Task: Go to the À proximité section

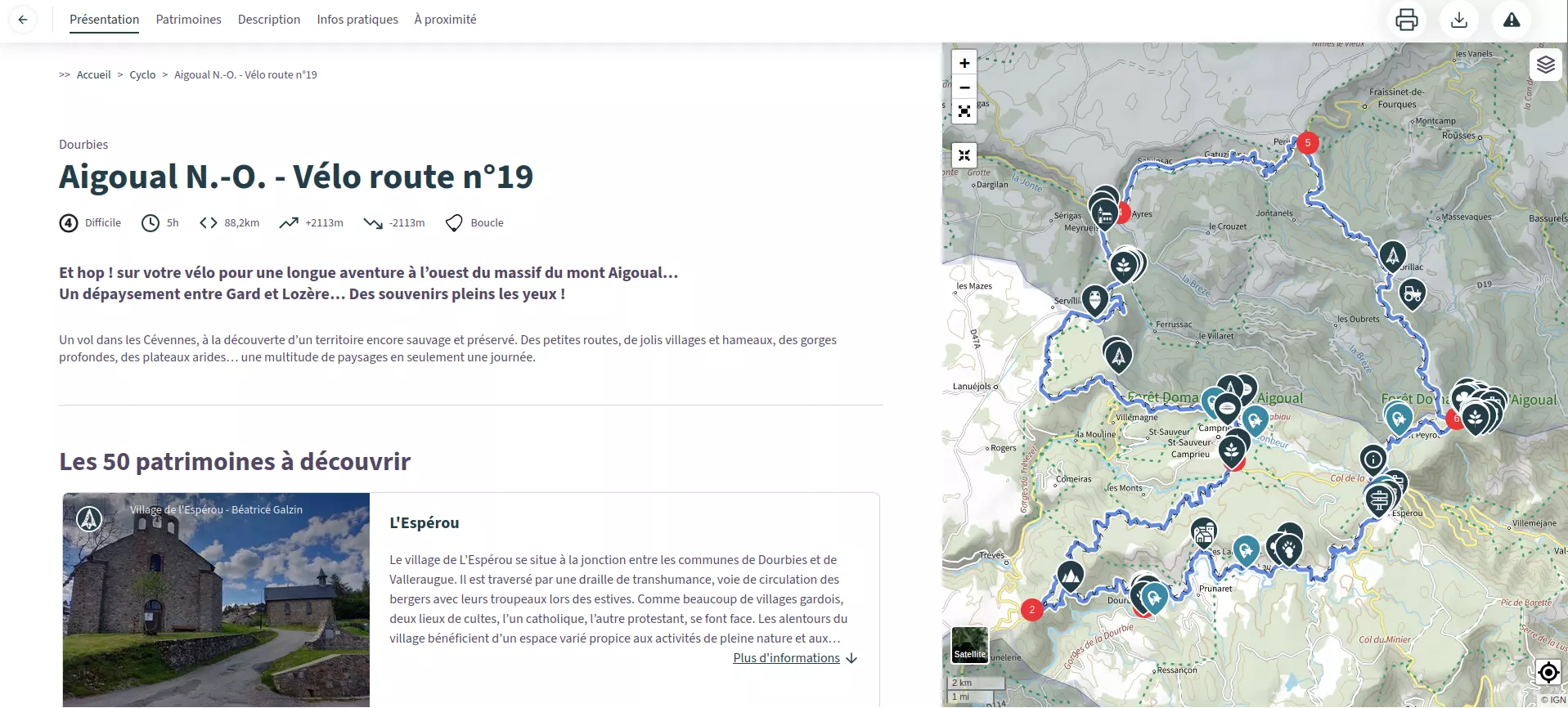Action: click(445, 20)
